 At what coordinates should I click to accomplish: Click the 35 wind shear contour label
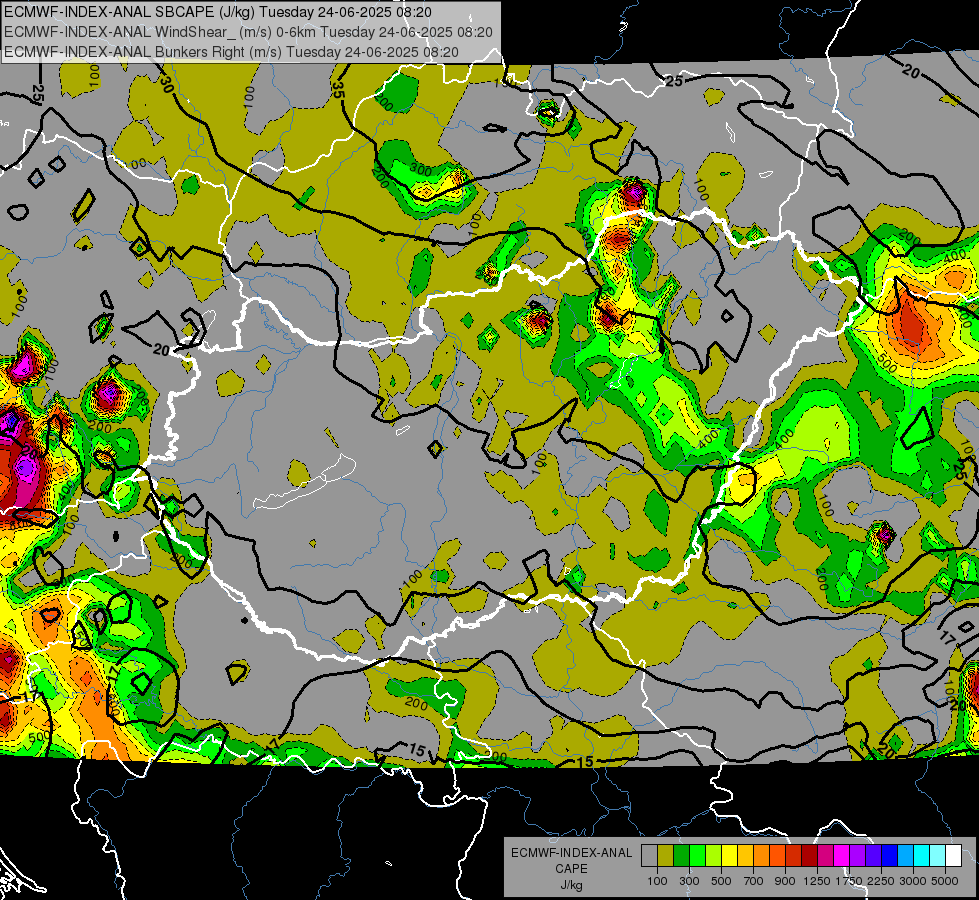point(338,90)
